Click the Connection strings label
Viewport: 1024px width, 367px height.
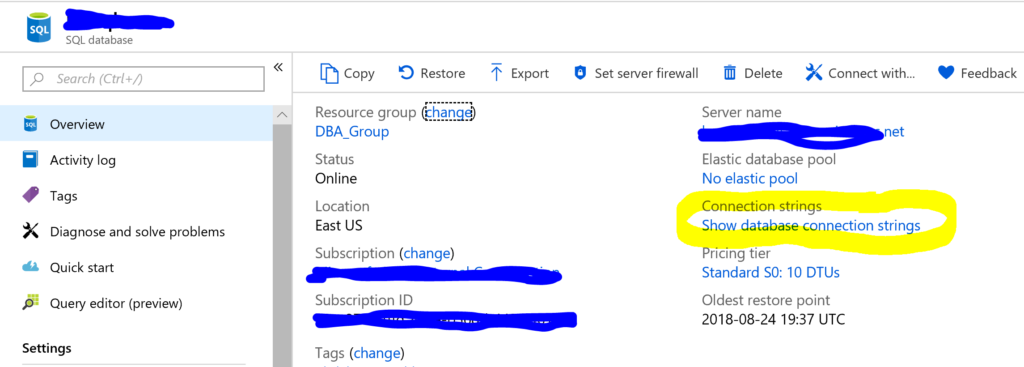[761, 206]
